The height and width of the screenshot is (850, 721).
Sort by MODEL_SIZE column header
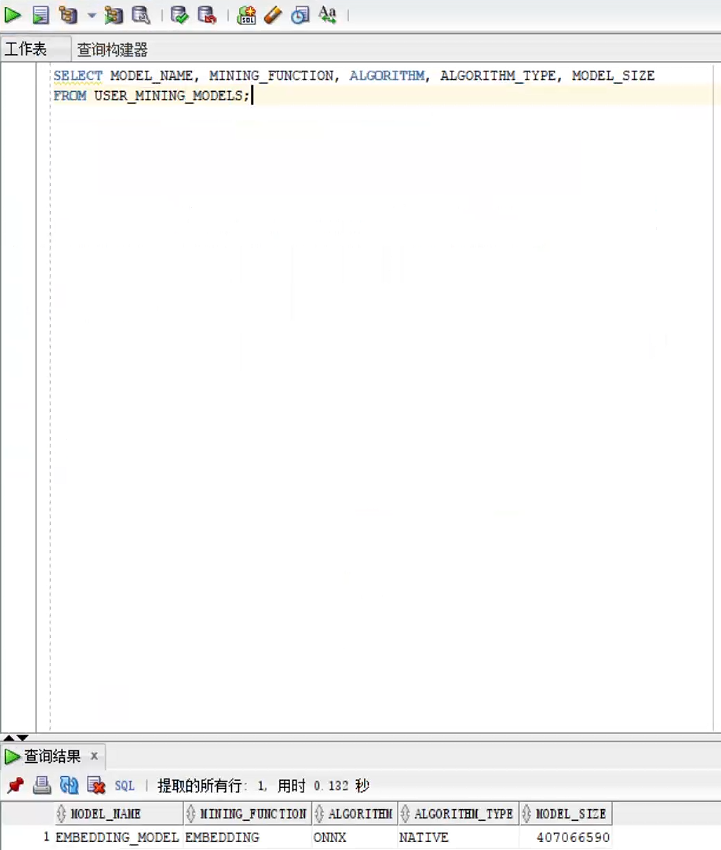tap(566, 814)
